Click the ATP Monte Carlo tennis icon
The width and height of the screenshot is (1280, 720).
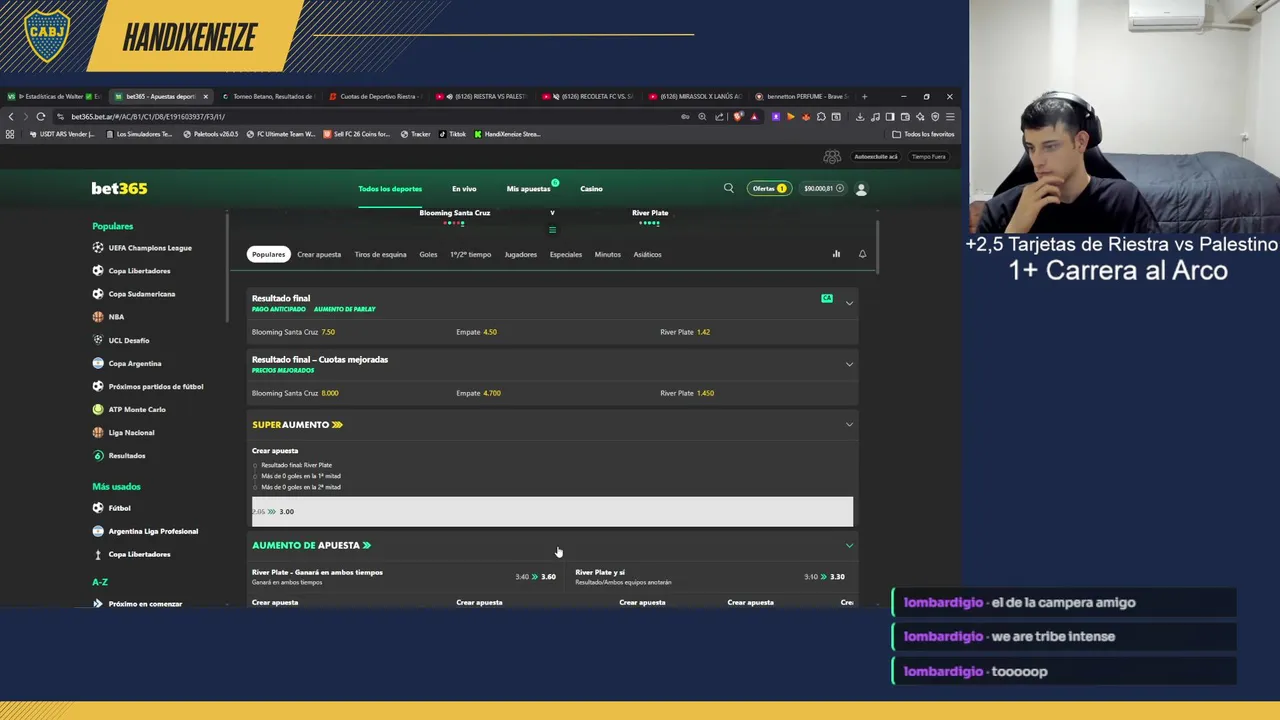click(98, 409)
